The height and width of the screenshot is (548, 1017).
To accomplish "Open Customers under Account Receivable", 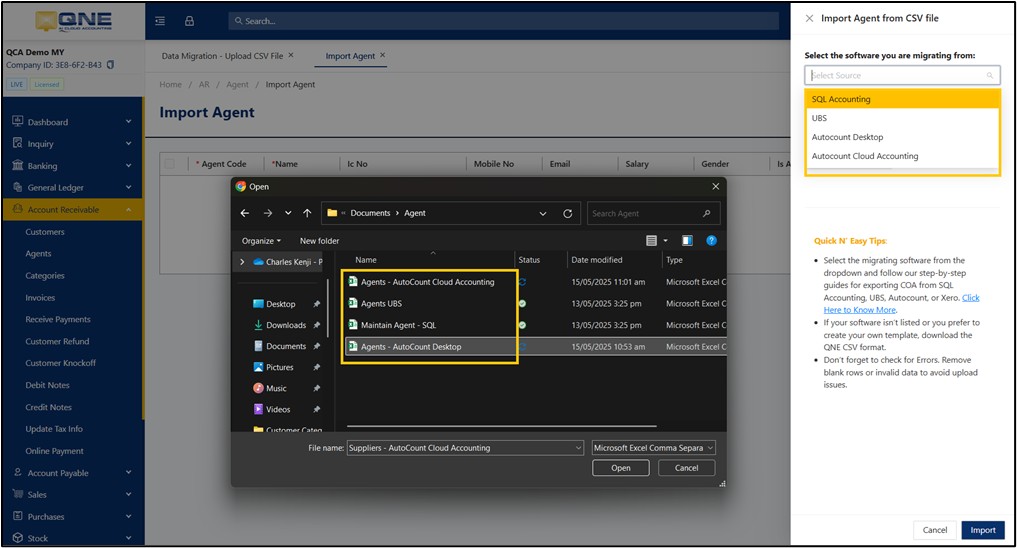I will (x=45, y=232).
